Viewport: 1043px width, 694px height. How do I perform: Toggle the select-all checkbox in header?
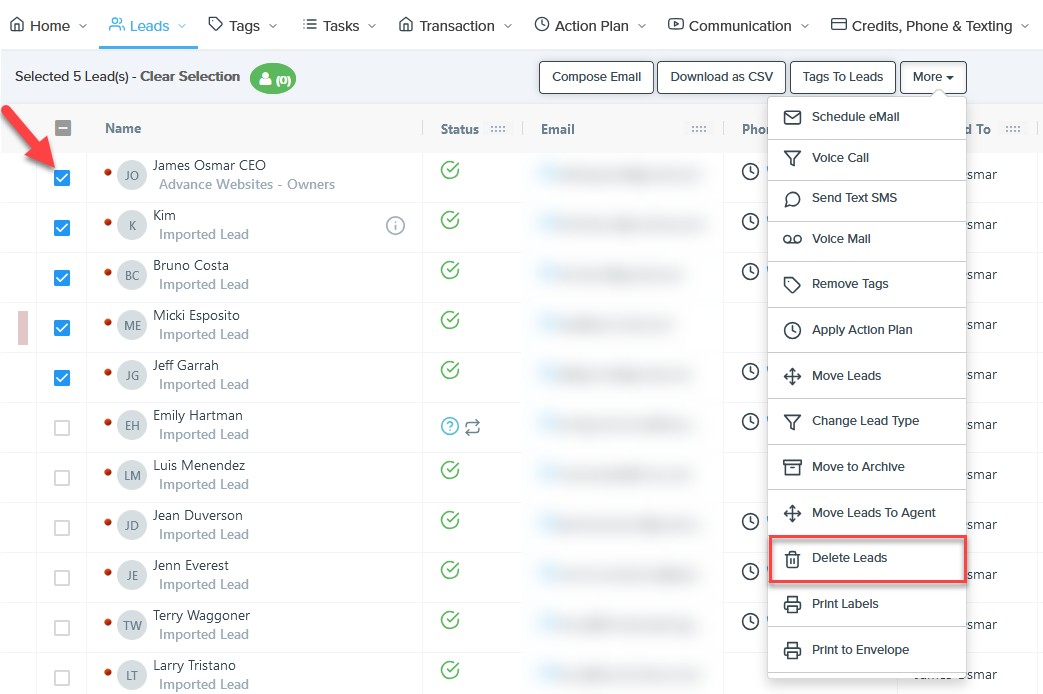62,128
